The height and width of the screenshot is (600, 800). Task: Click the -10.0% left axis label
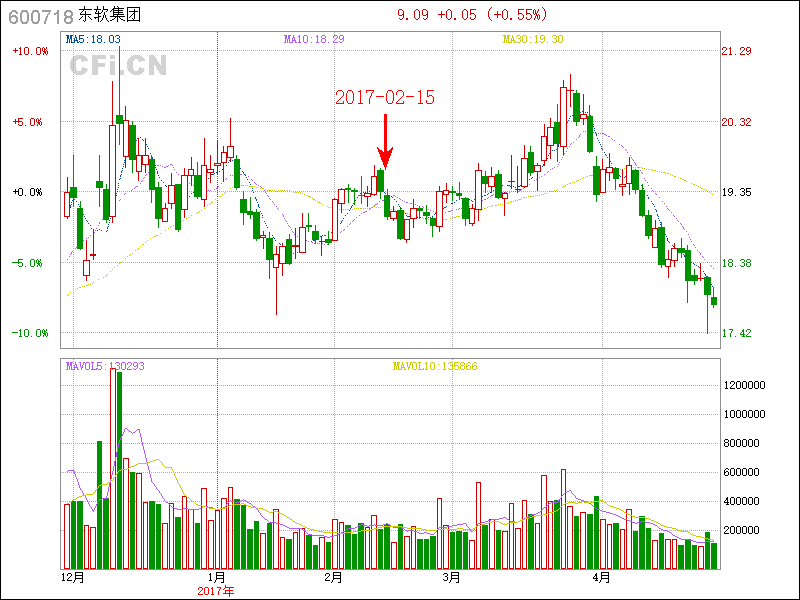[30, 333]
